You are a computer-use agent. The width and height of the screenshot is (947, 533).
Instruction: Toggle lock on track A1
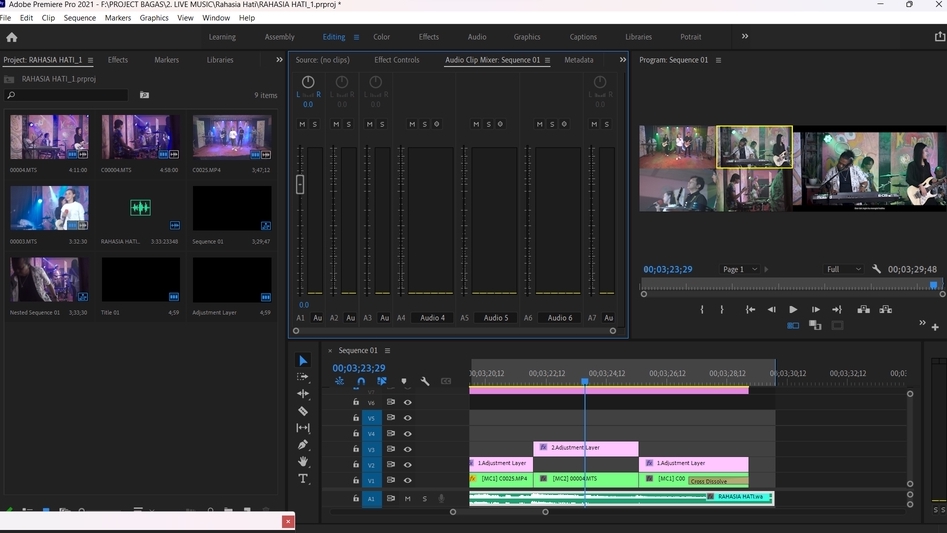[x=356, y=499]
